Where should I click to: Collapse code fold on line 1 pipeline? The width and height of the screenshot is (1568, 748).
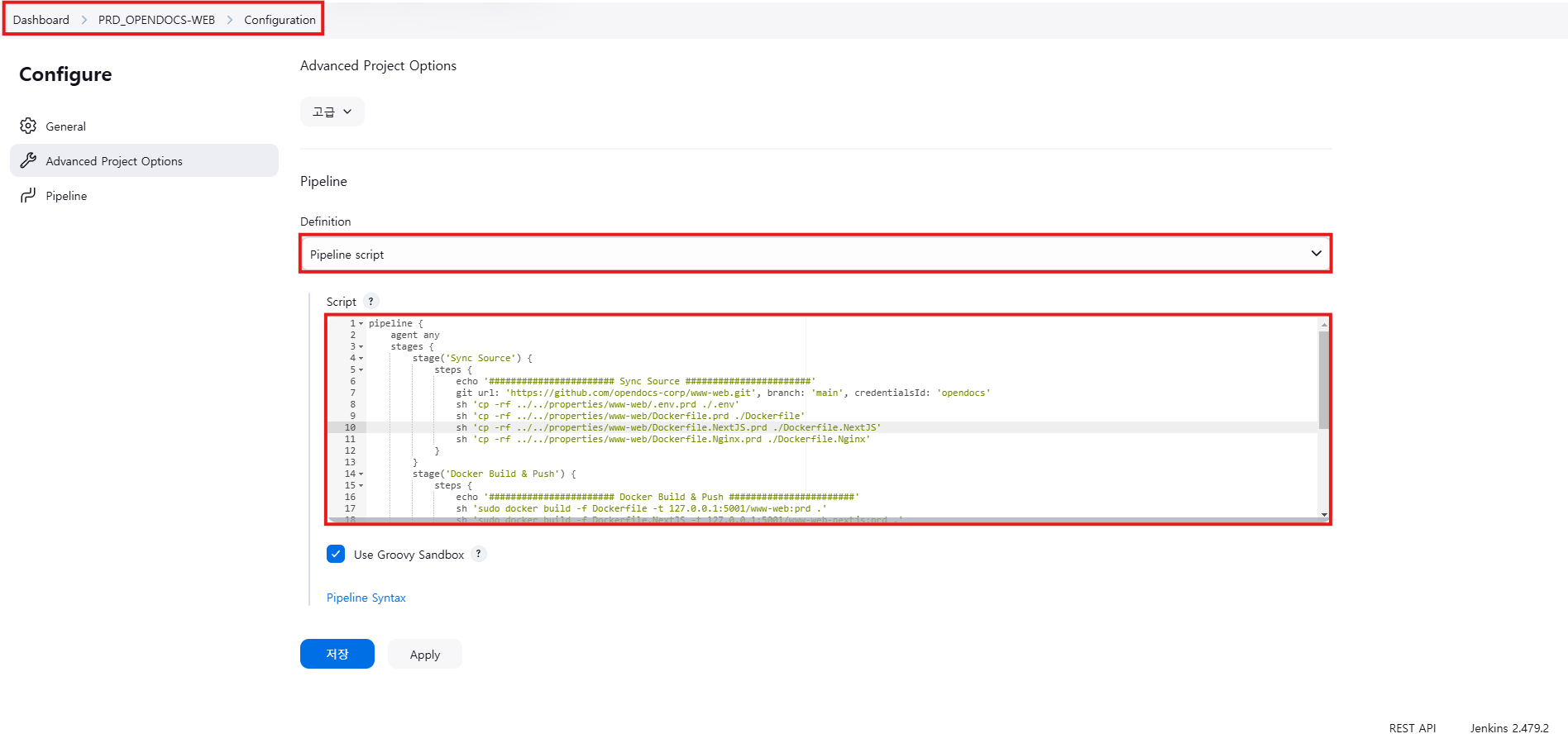pyautogui.click(x=361, y=324)
